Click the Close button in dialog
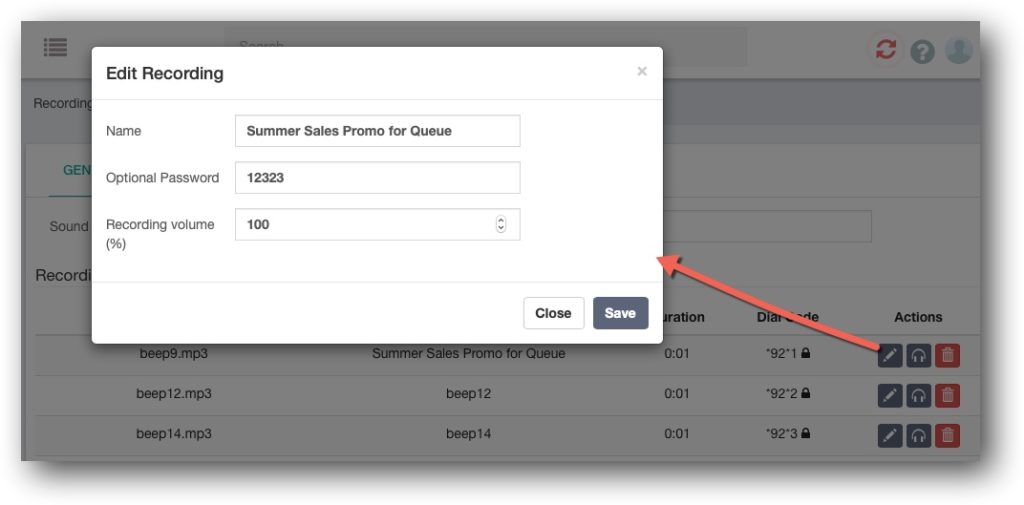1024x505 pixels. click(553, 313)
